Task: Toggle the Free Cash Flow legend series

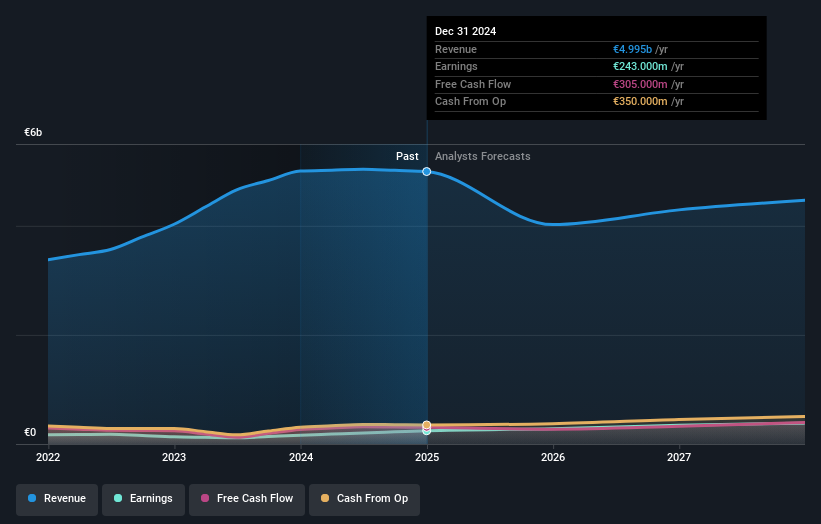Action: (247, 499)
